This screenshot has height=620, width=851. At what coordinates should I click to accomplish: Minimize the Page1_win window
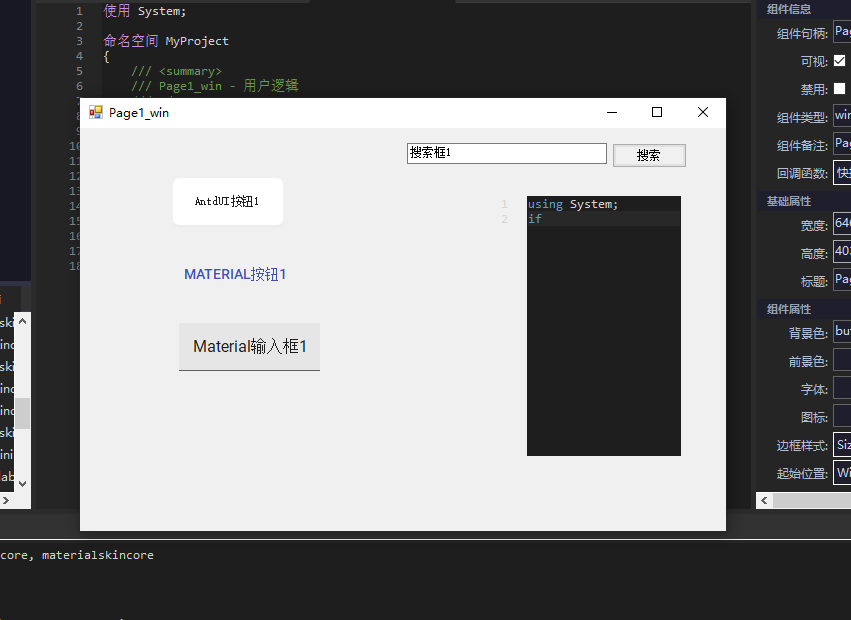pyautogui.click(x=612, y=112)
